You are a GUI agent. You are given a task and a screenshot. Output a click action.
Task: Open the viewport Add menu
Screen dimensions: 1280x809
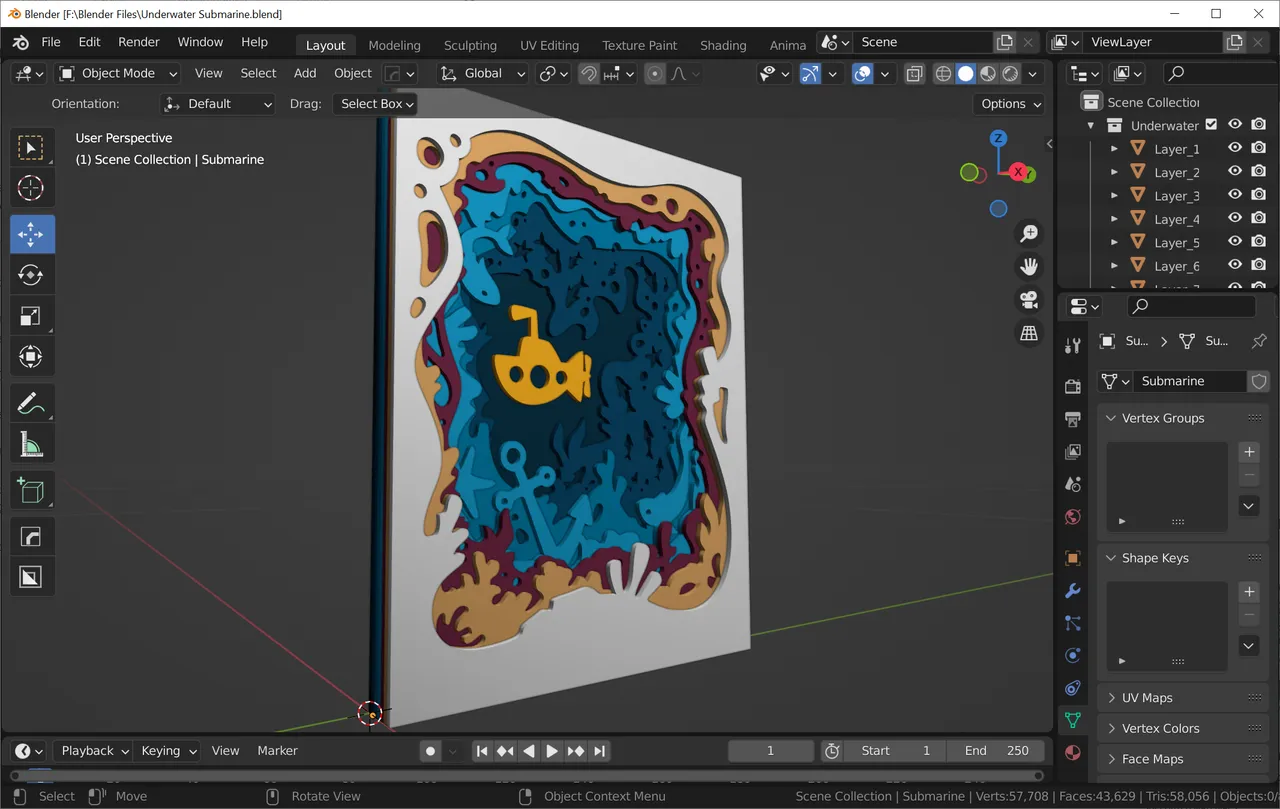point(305,73)
